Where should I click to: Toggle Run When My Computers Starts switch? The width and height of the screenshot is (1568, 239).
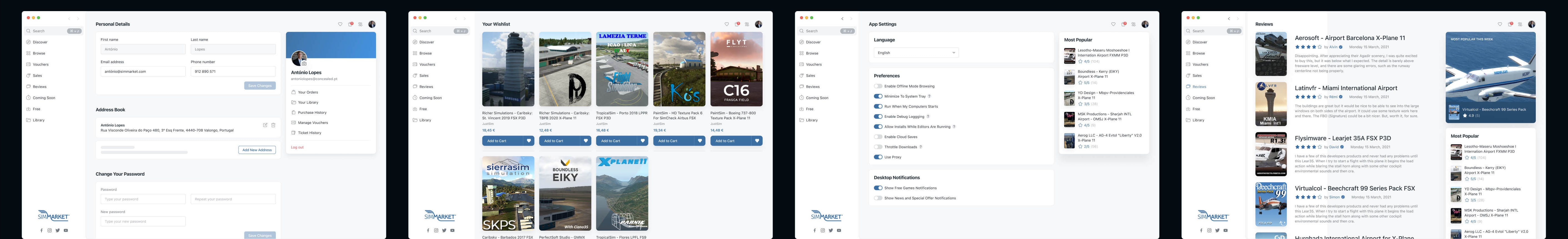pyautogui.click(x=878, y=106)
